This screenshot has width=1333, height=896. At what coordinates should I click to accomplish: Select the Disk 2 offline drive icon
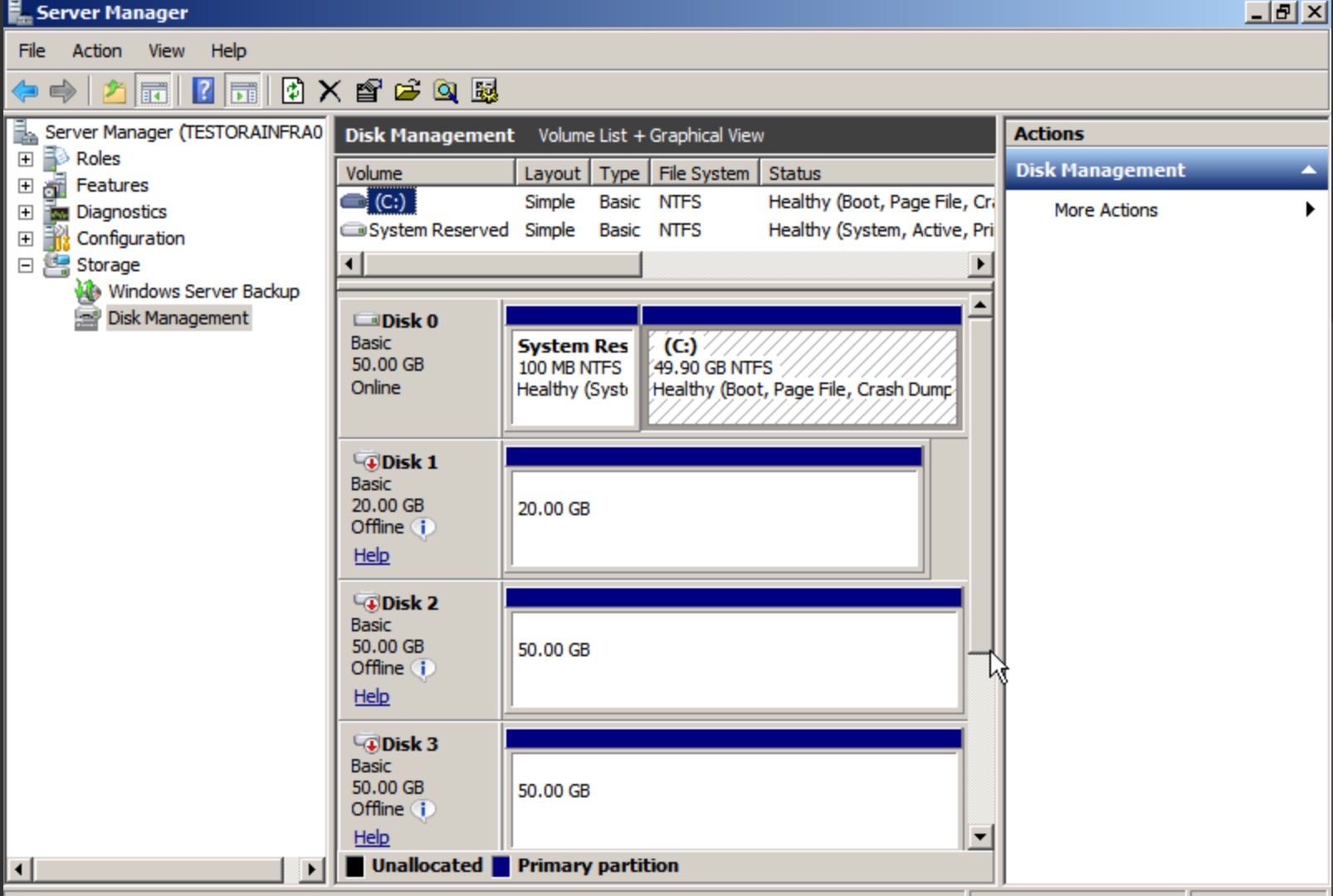[x=366, y=602]
